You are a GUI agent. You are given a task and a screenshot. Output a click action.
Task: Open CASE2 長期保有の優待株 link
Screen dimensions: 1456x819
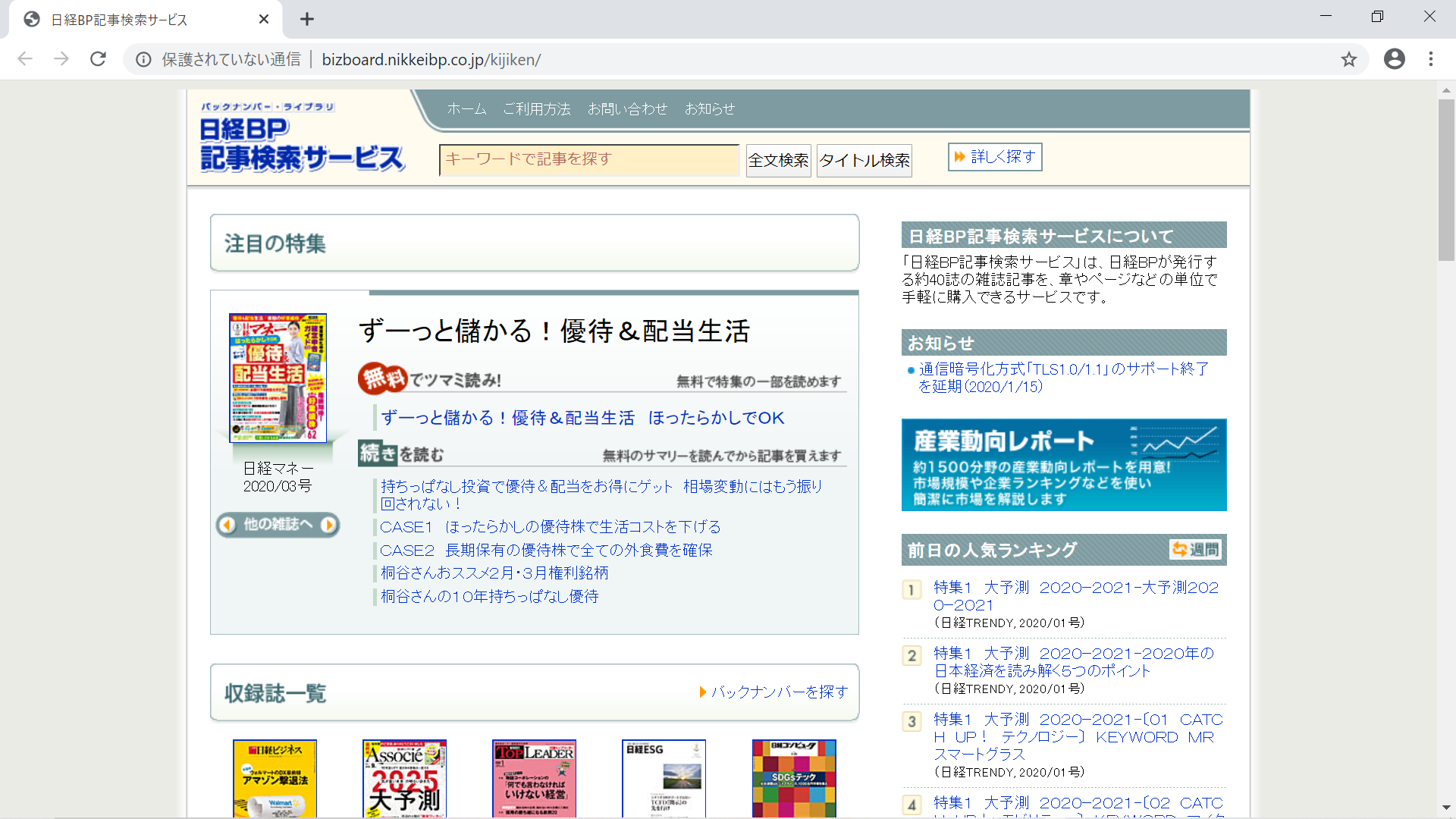pyautogui.click(x=546, y=551)
